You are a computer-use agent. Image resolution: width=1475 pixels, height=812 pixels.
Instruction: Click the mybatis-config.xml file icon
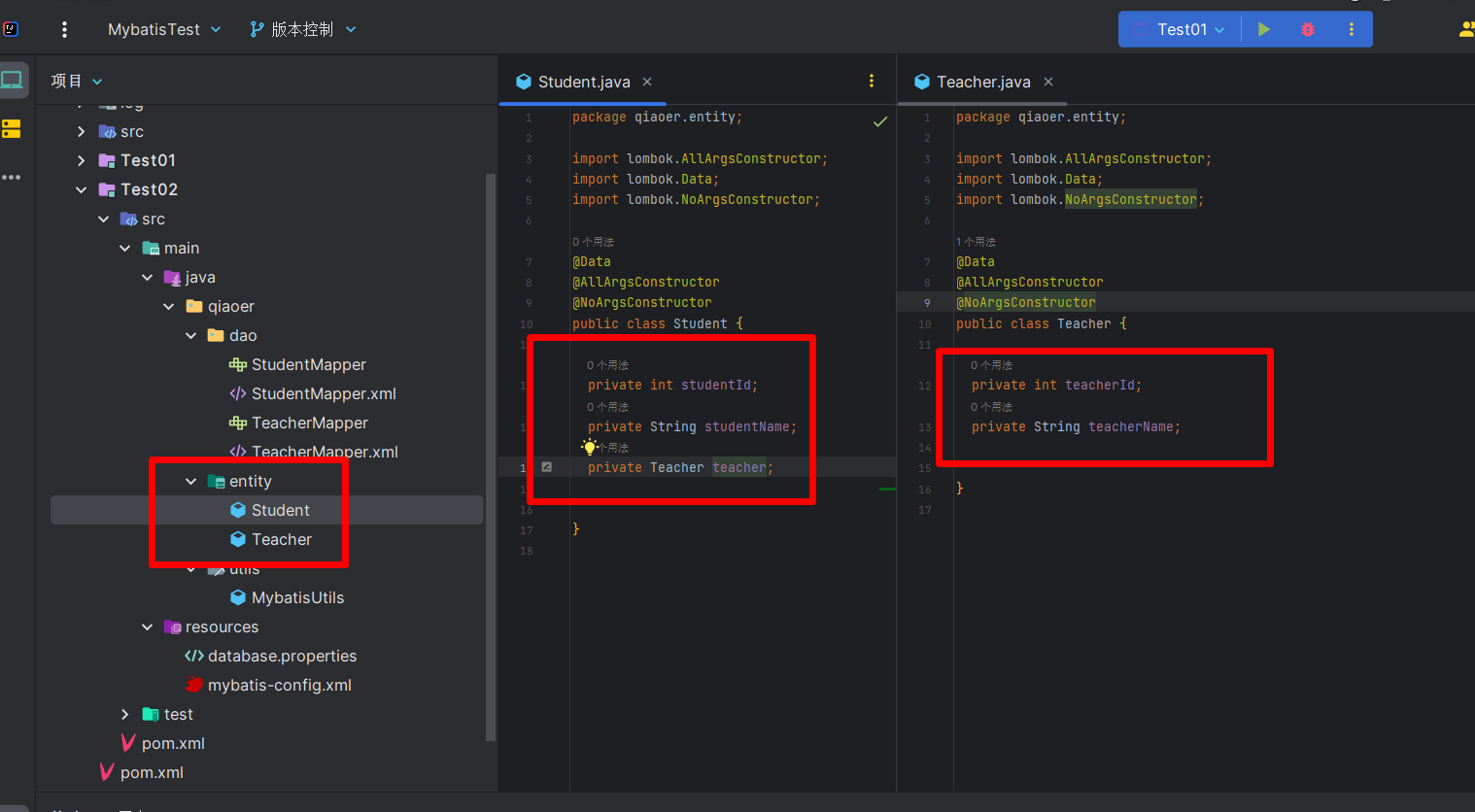point(194,685)
